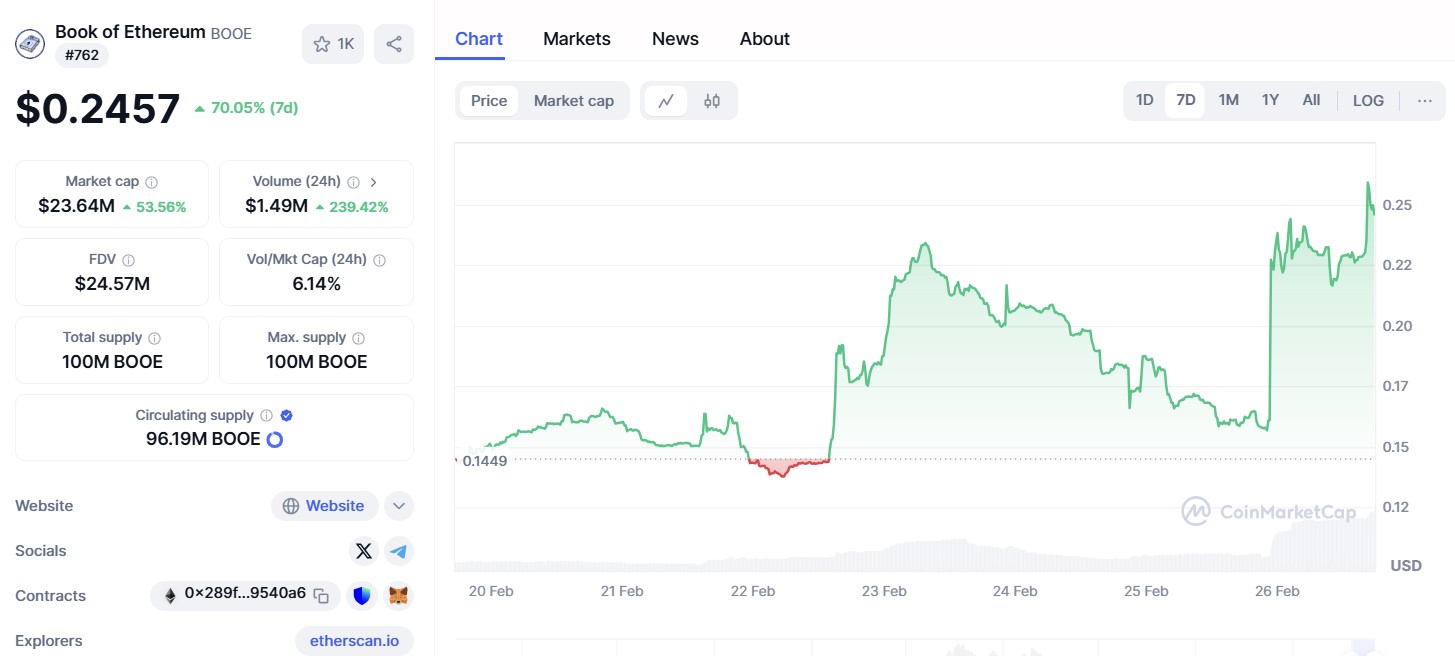The height and width of the screenshot is (656, 1455).
Task: Expand the Website dropdown chevron
Action: (399, 506)
